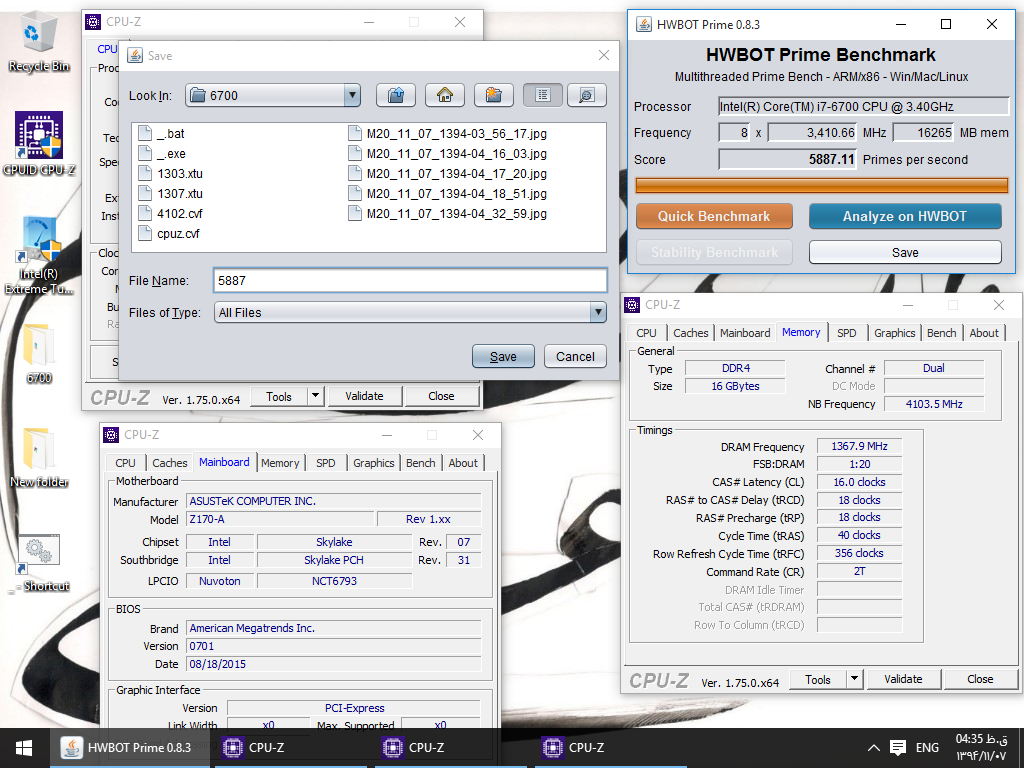
Task: Open the _- Shortcut desktop icon
Action: point(39,562)
